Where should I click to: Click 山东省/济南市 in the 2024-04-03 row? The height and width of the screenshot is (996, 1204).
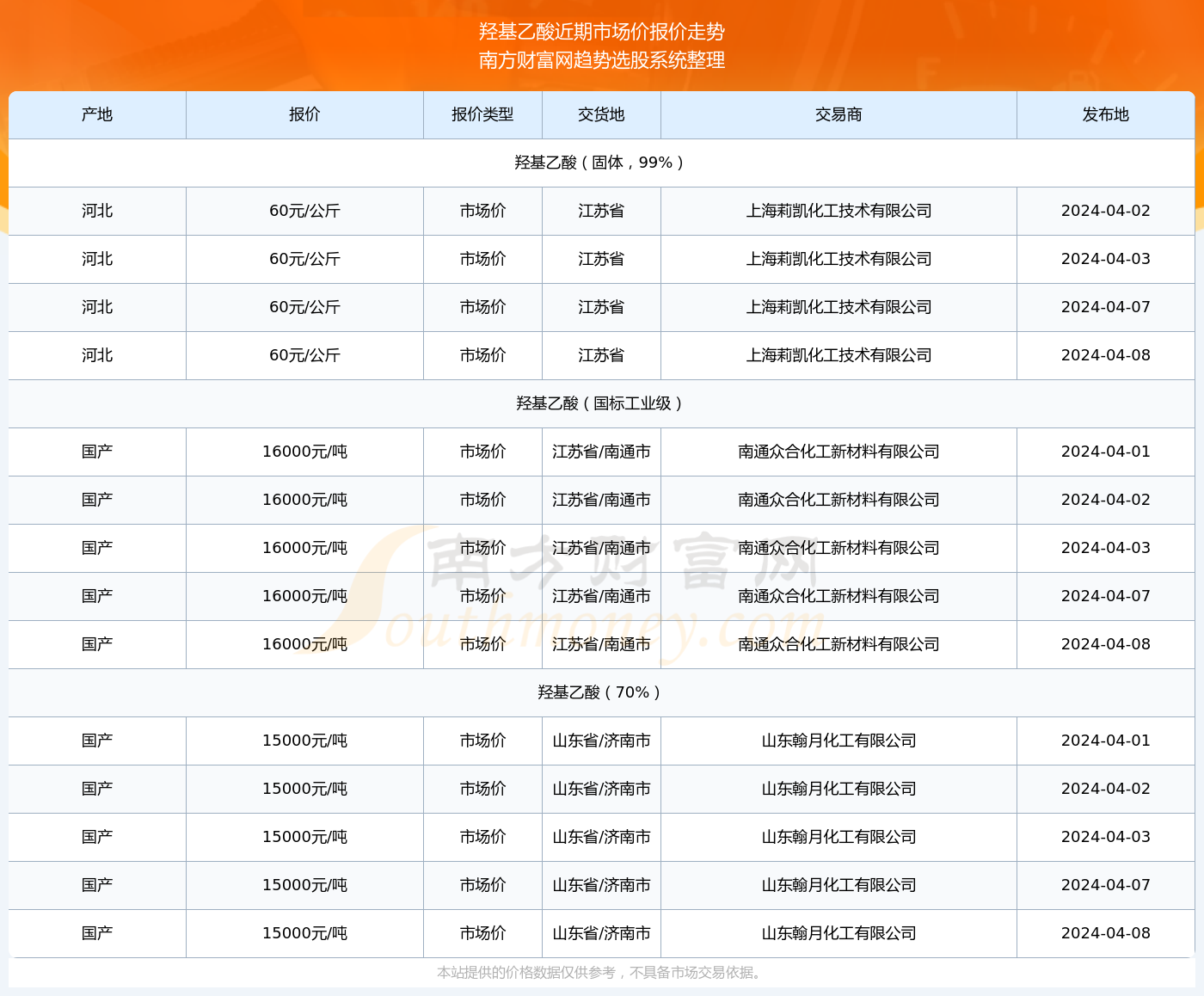point(601,837)
